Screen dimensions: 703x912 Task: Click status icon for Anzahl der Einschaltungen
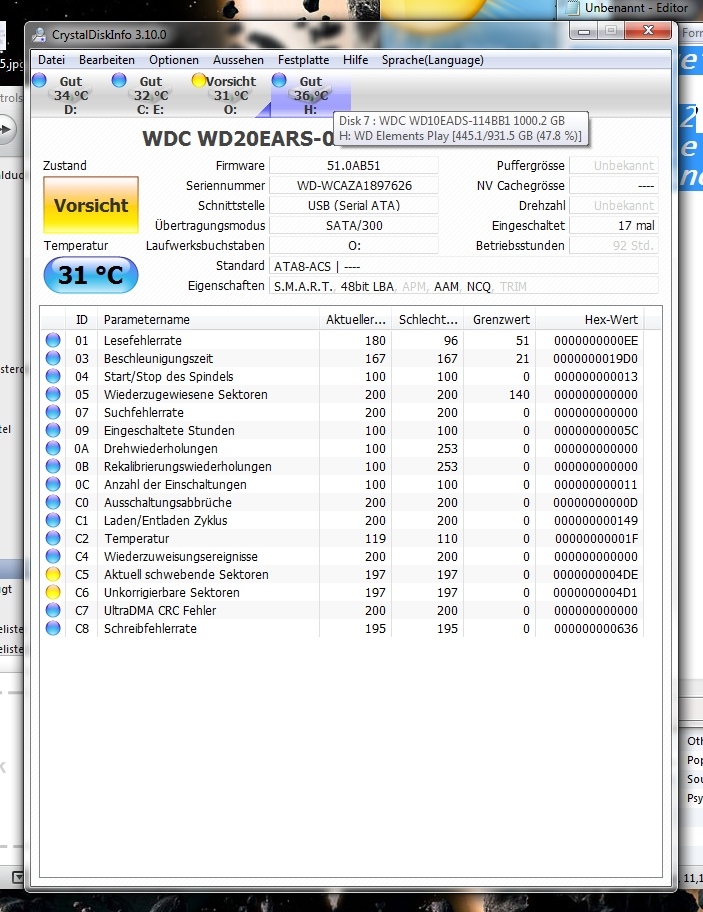53,484
